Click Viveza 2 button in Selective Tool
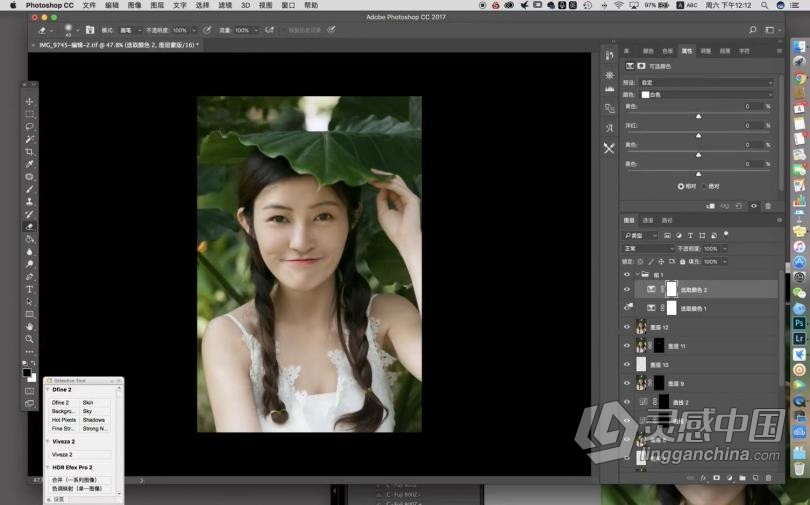This screenshot has height=505, width=810. (80, 454)
